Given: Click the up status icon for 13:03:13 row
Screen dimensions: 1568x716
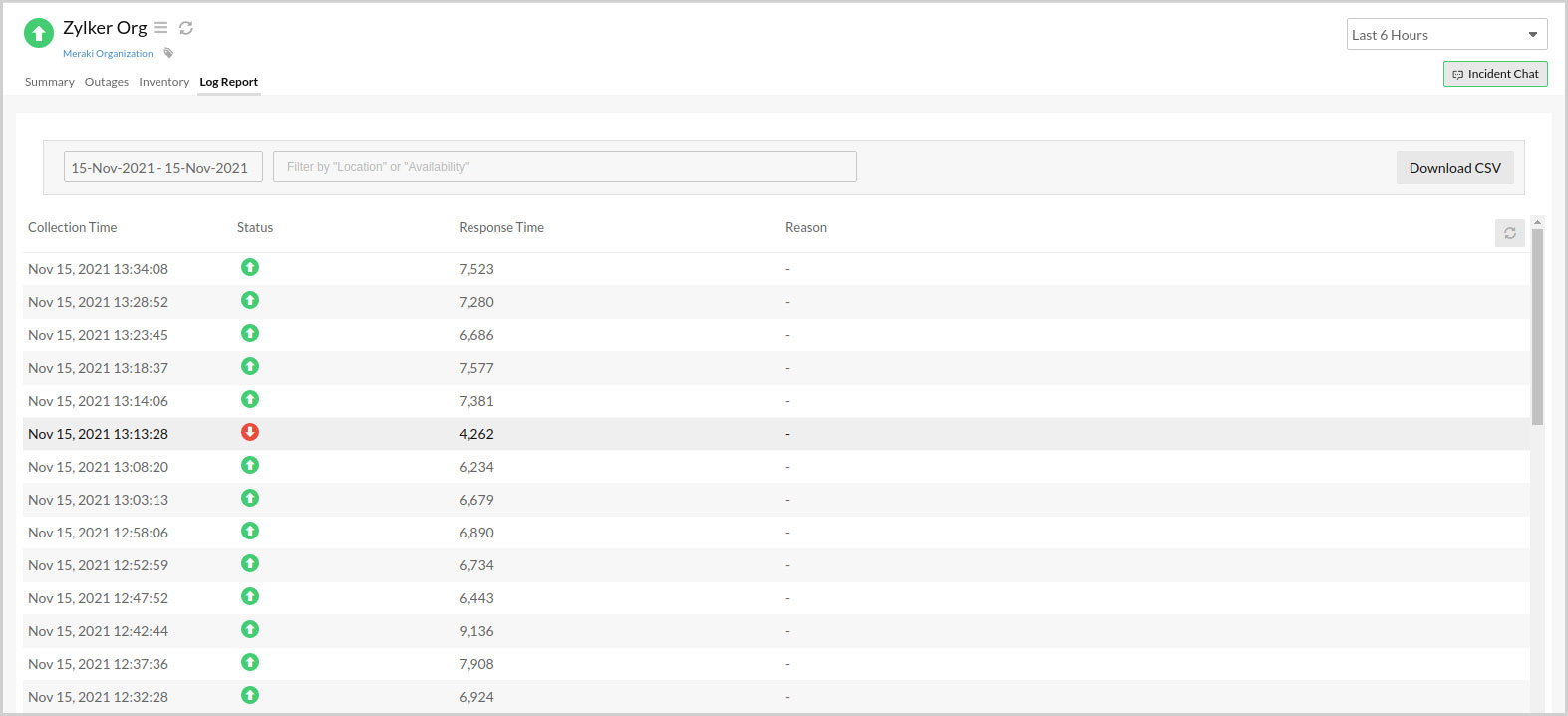Looking at the screenshot, I should 250,498.
